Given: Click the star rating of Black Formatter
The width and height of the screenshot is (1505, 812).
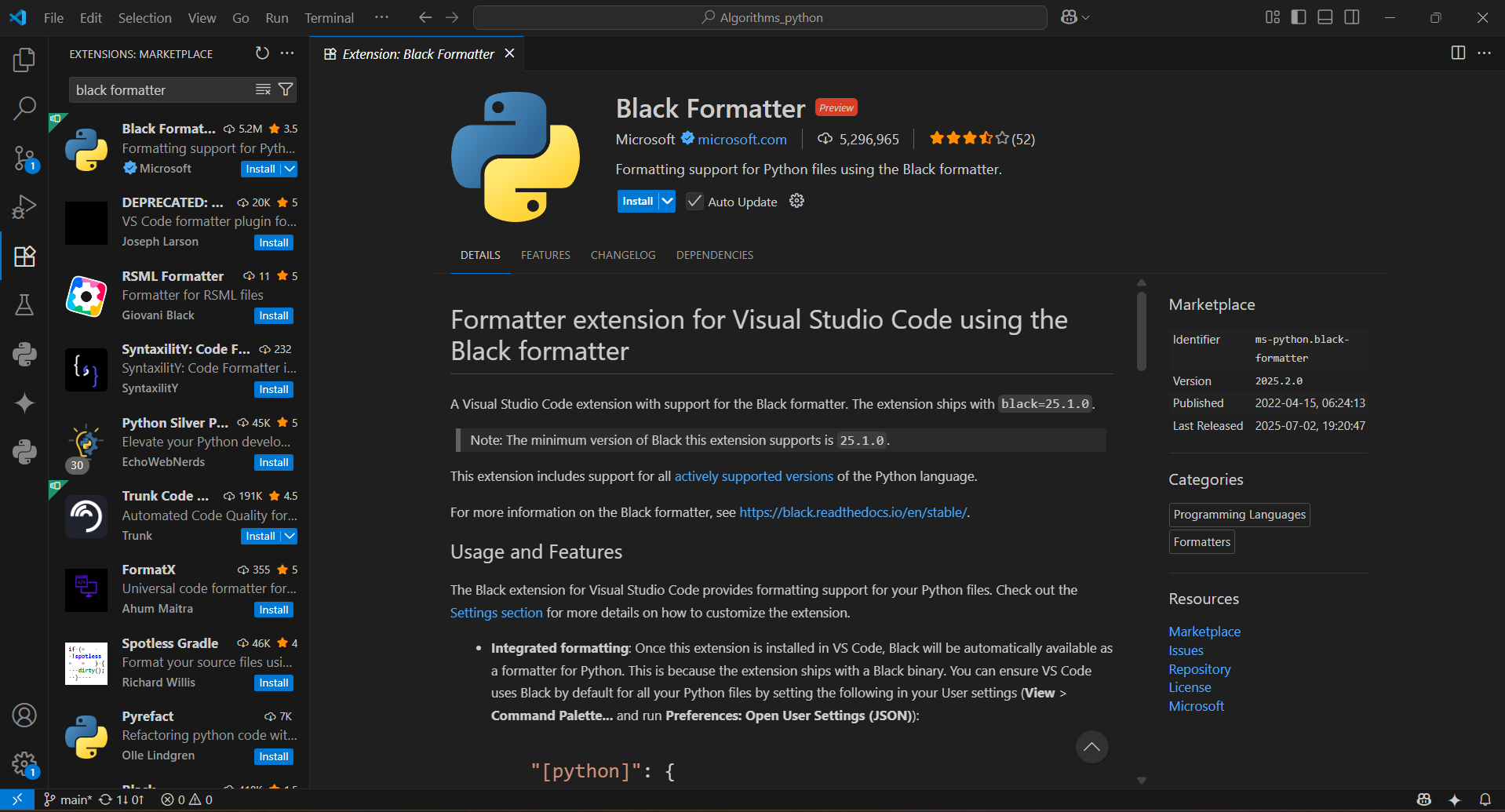Looking at the screenshot, I should coord(982,139).
